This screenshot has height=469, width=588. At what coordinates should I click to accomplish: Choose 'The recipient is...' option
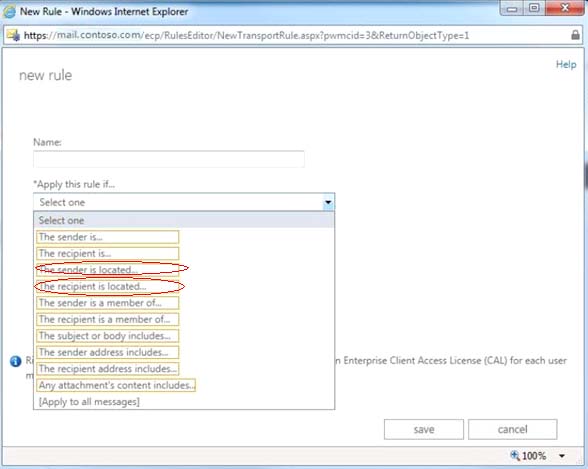click(108, 253)
